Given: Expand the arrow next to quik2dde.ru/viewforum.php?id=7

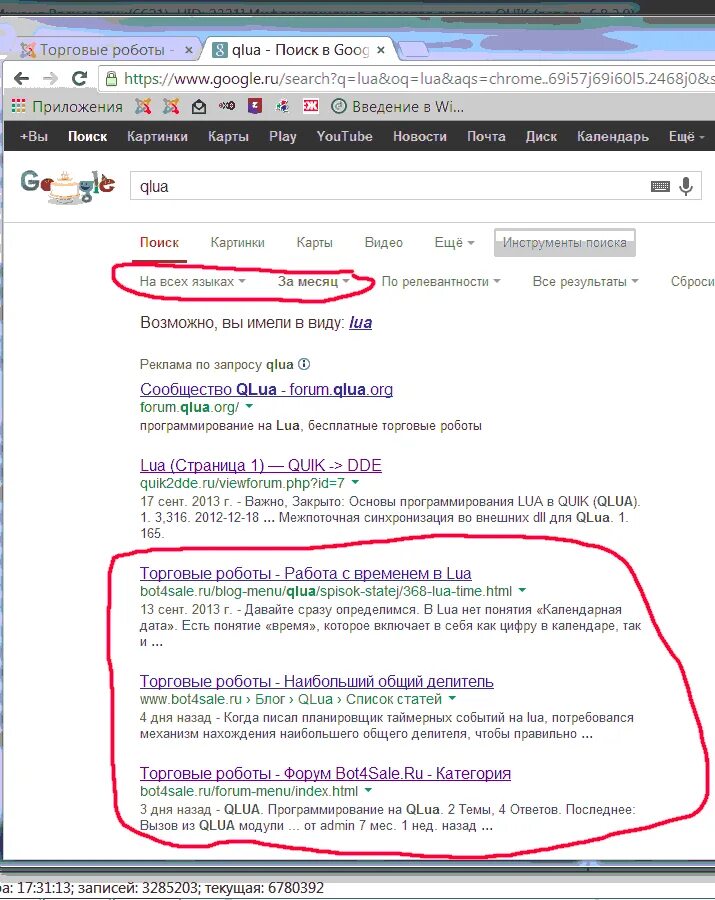Looking at the screenshot, I should point(355,482).
